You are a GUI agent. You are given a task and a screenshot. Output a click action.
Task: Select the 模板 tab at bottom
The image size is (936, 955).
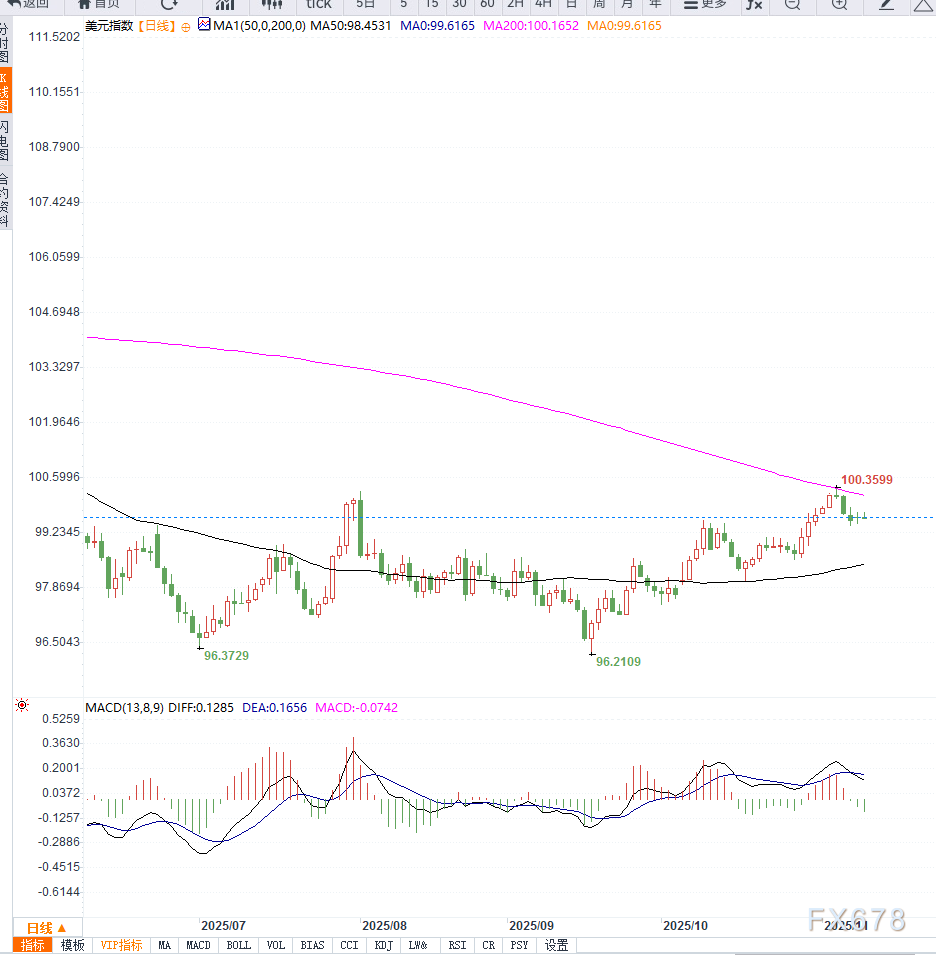point(73,945)
